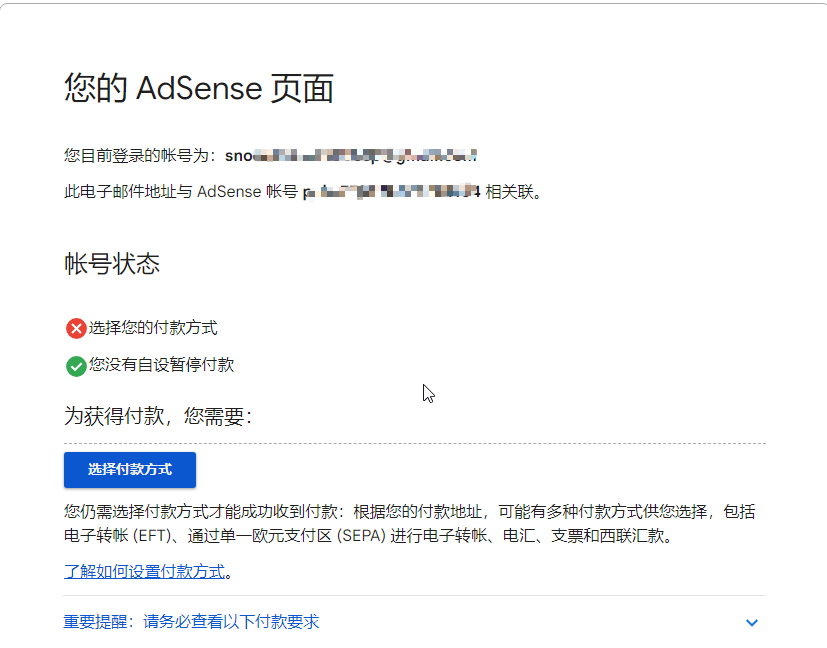
Task: Click the blurred AdSense account ID
Action: [x=392, y=191]
